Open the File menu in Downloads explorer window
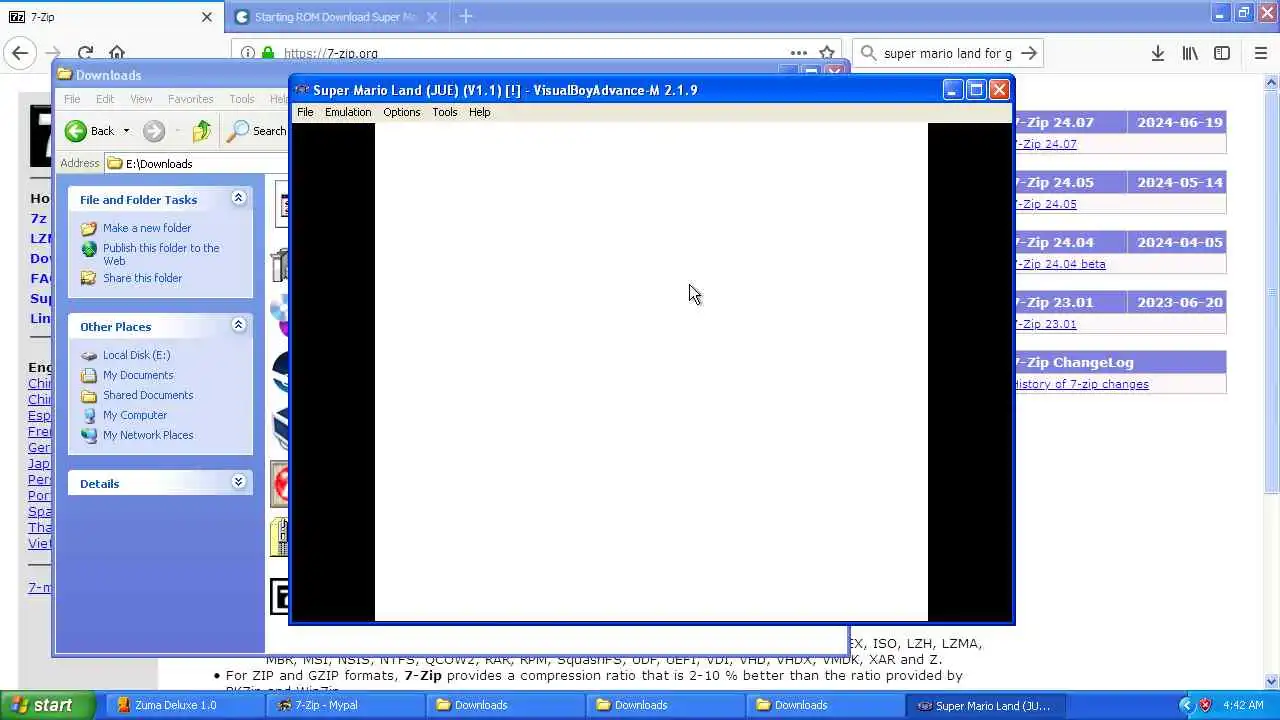 click(72, 99)
